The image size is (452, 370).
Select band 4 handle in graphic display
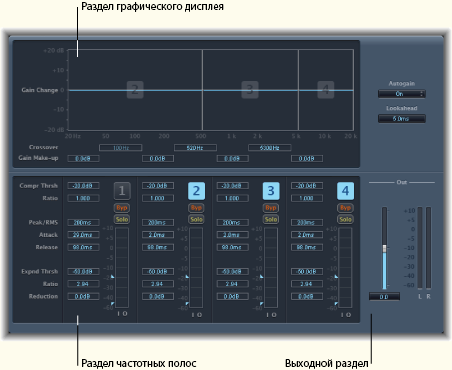pos(326,90)
